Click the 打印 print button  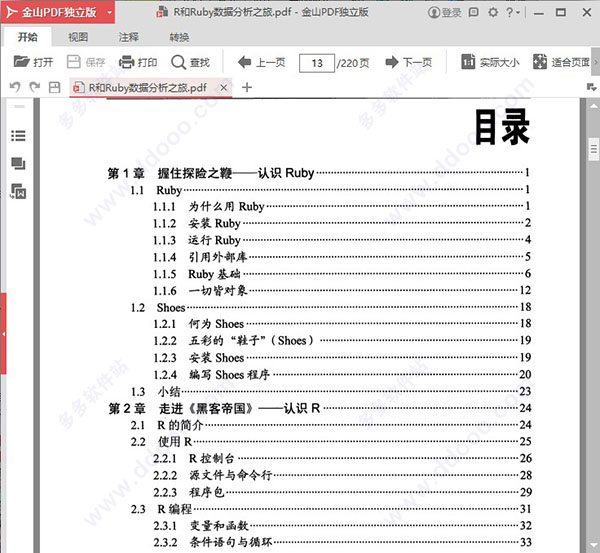coord(138,62)
